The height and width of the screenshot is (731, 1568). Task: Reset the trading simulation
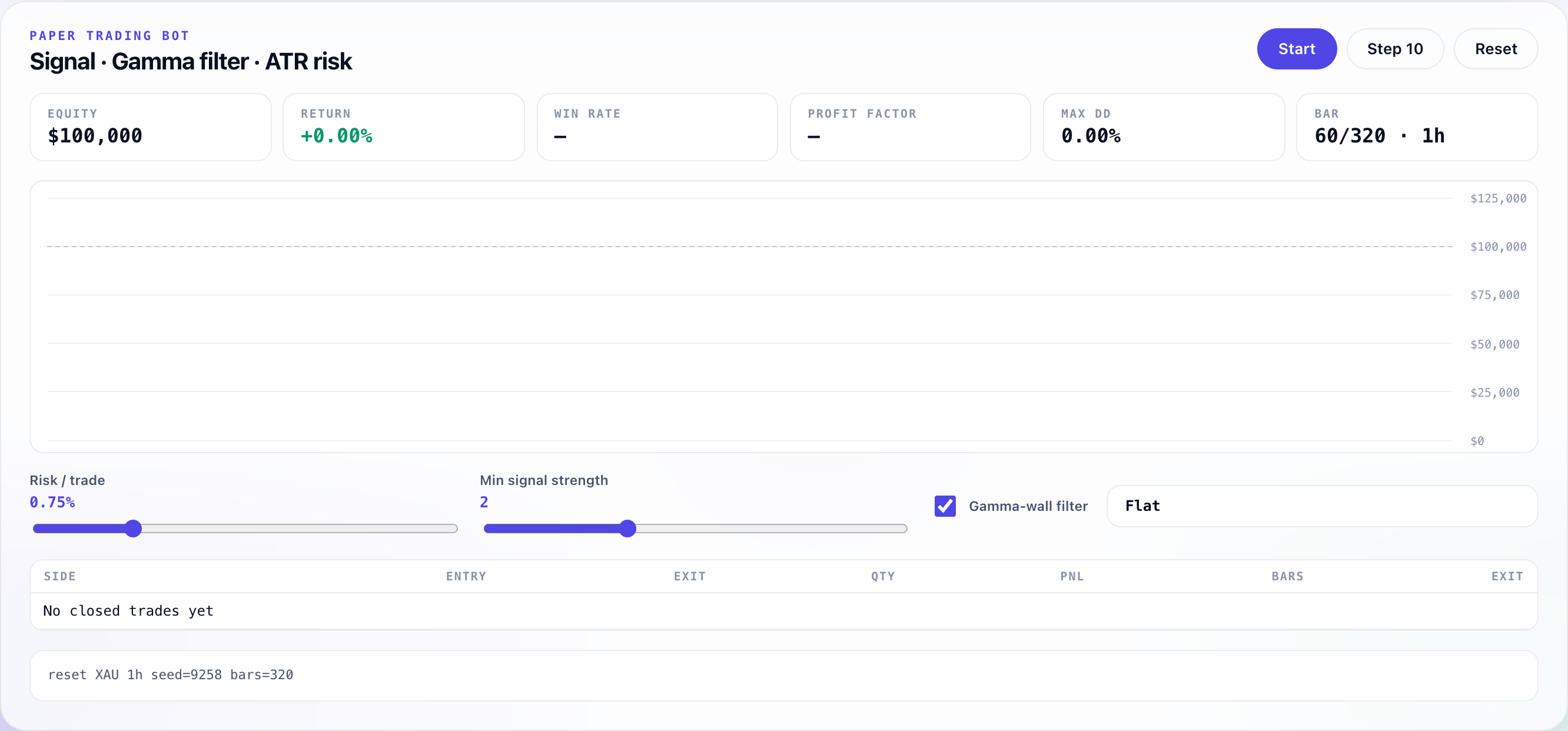tap(1496, 49)
